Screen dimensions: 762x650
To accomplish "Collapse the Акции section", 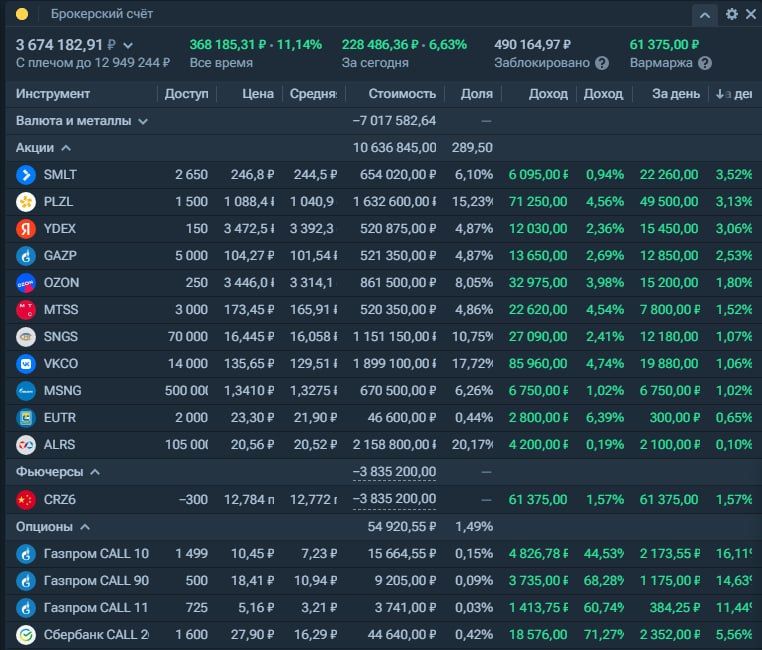I will coord(66,148).
